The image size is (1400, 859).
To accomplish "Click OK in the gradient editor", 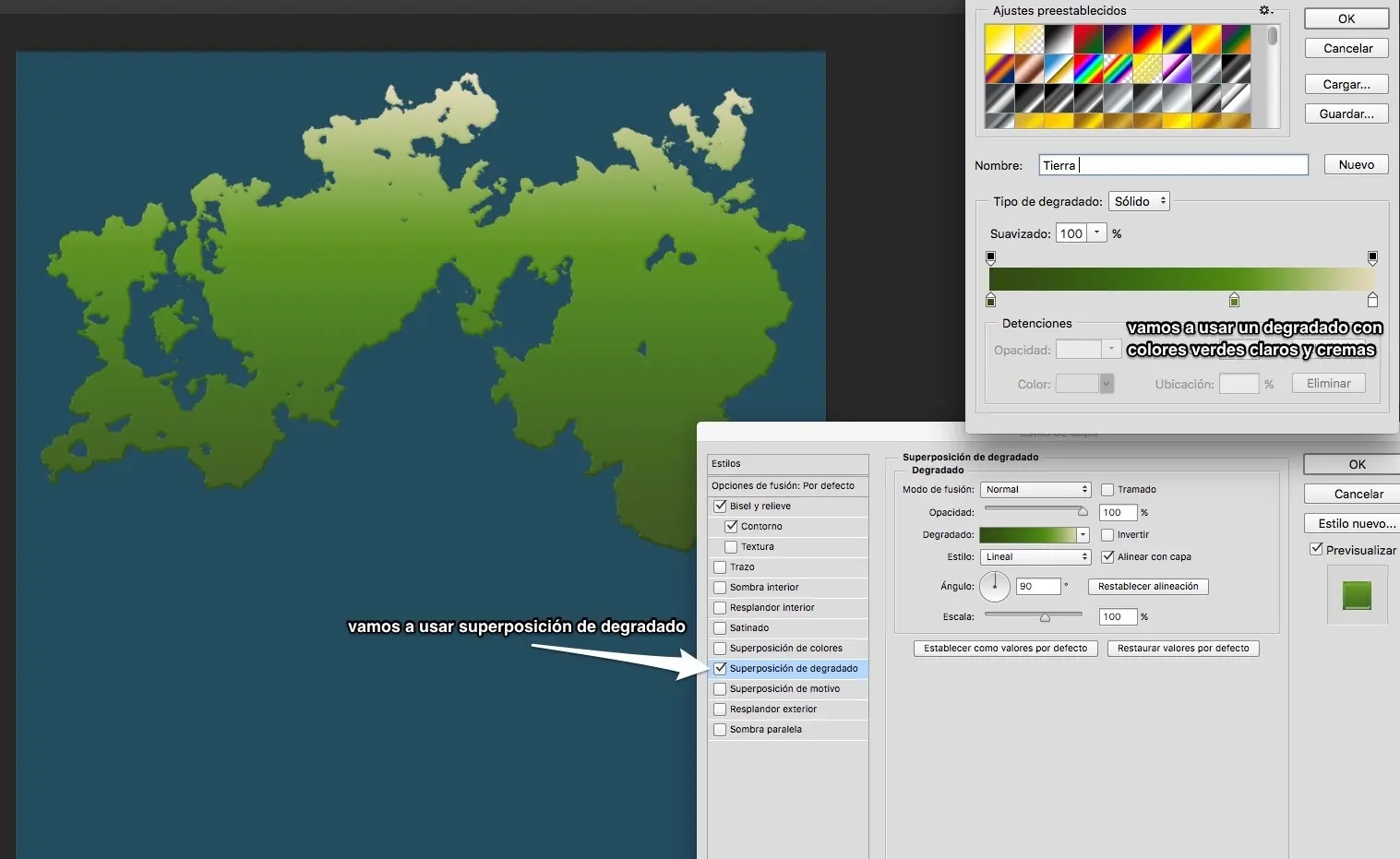I will [1346, 18].
